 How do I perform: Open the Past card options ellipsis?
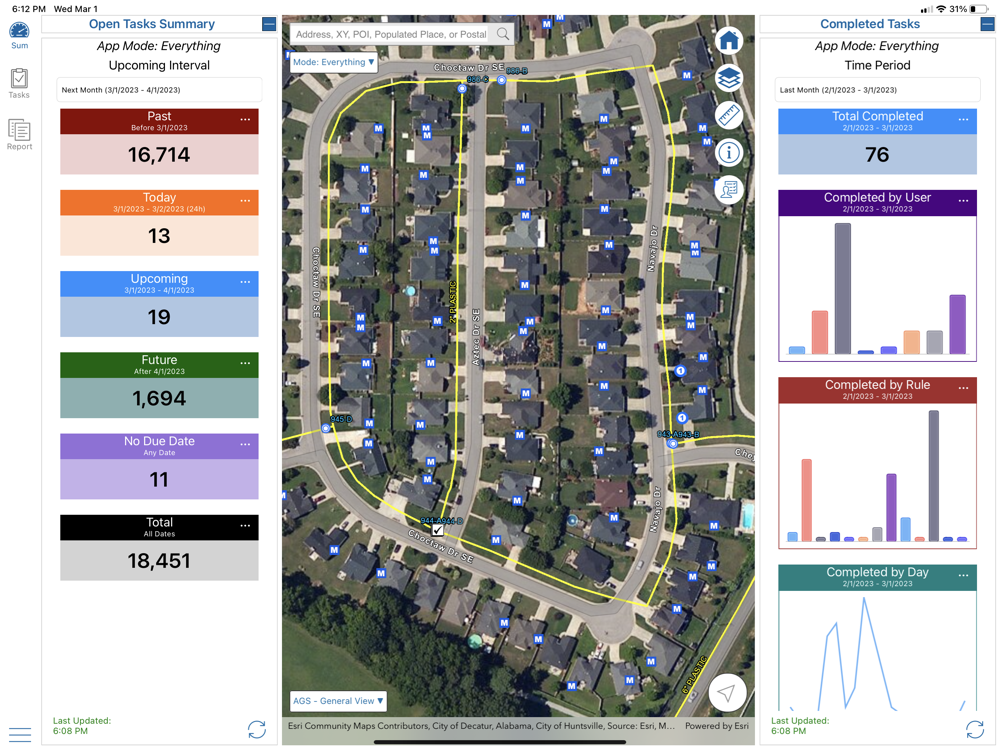pyautogui.click(x=245, y=119)
